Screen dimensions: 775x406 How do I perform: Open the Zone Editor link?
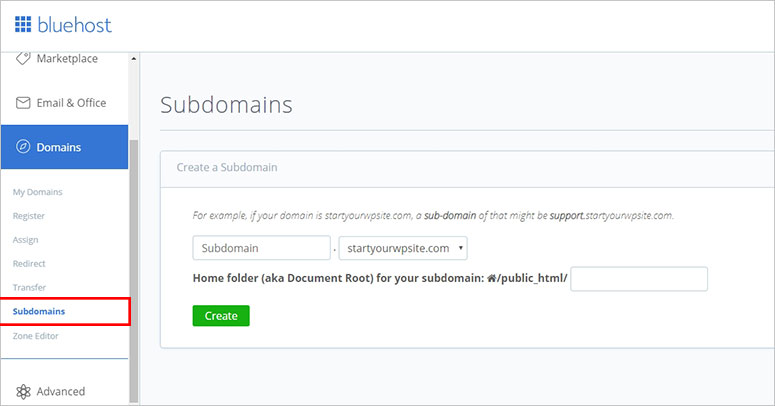36,336
